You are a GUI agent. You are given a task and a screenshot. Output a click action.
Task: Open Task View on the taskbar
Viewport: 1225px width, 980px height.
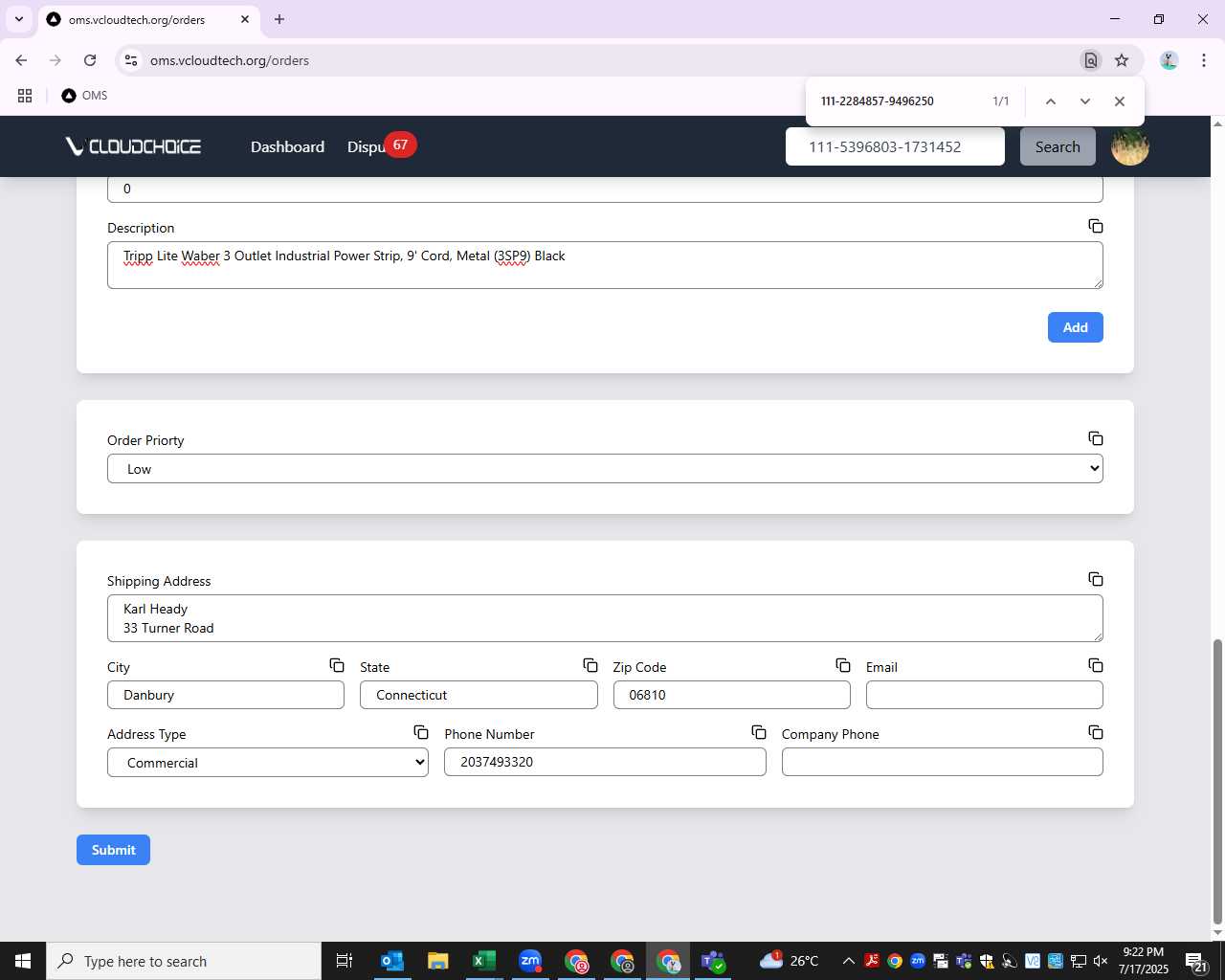(345, 961)
